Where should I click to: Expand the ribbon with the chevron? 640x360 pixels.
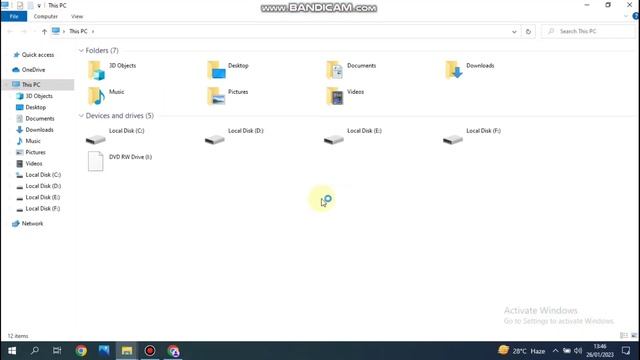tap(626, 16)
